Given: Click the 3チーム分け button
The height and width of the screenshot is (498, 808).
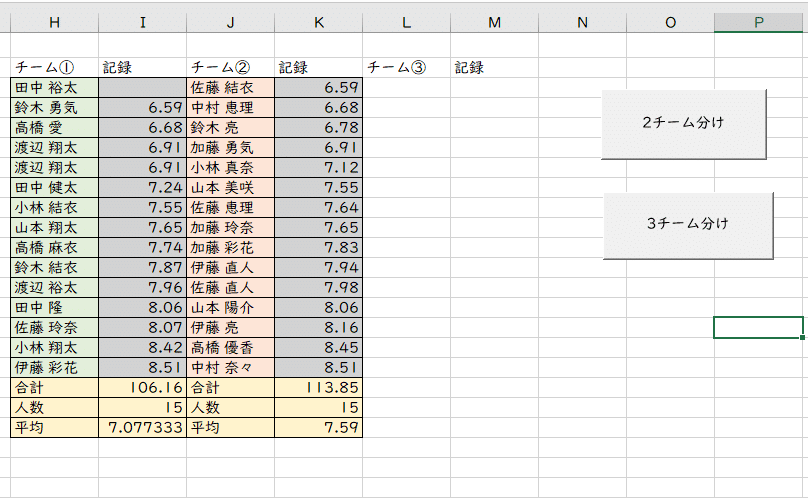Looking at the screenshot, I should [x=688, y=225].
